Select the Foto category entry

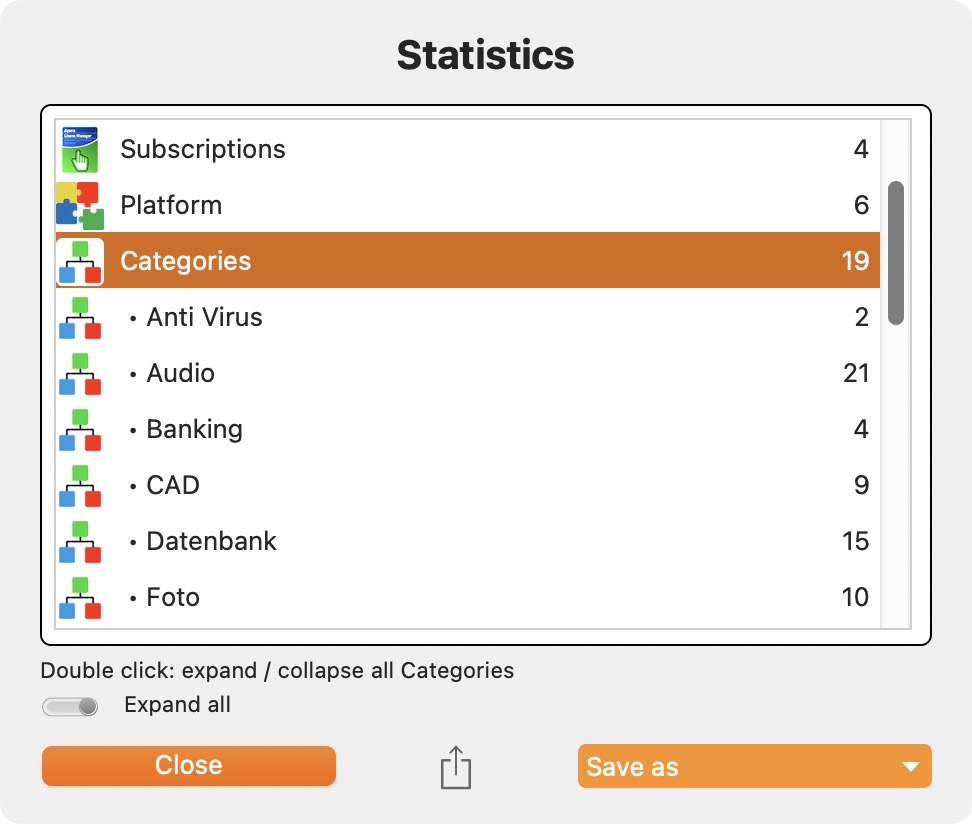click(x=468, y=597)
